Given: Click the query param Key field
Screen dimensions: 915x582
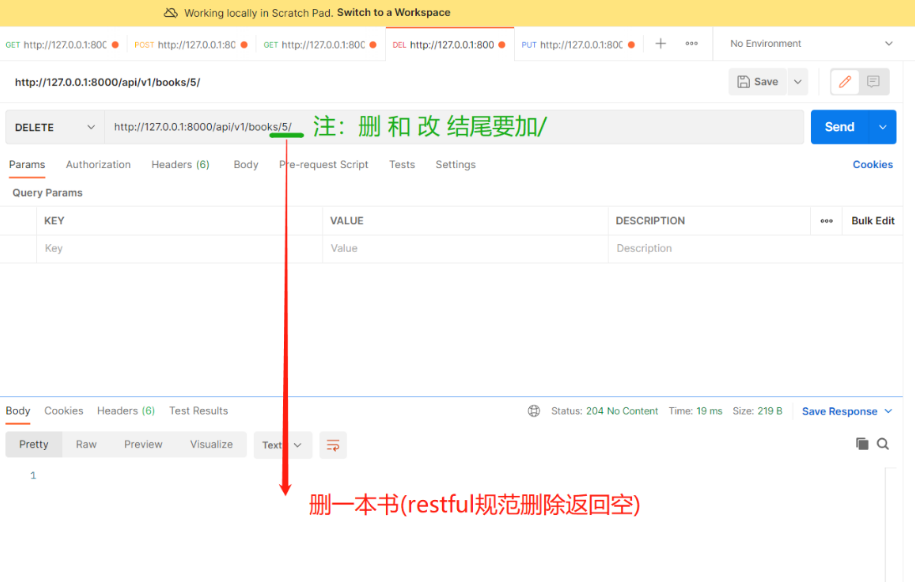Looking at the screenshot, I should (179, 249).
